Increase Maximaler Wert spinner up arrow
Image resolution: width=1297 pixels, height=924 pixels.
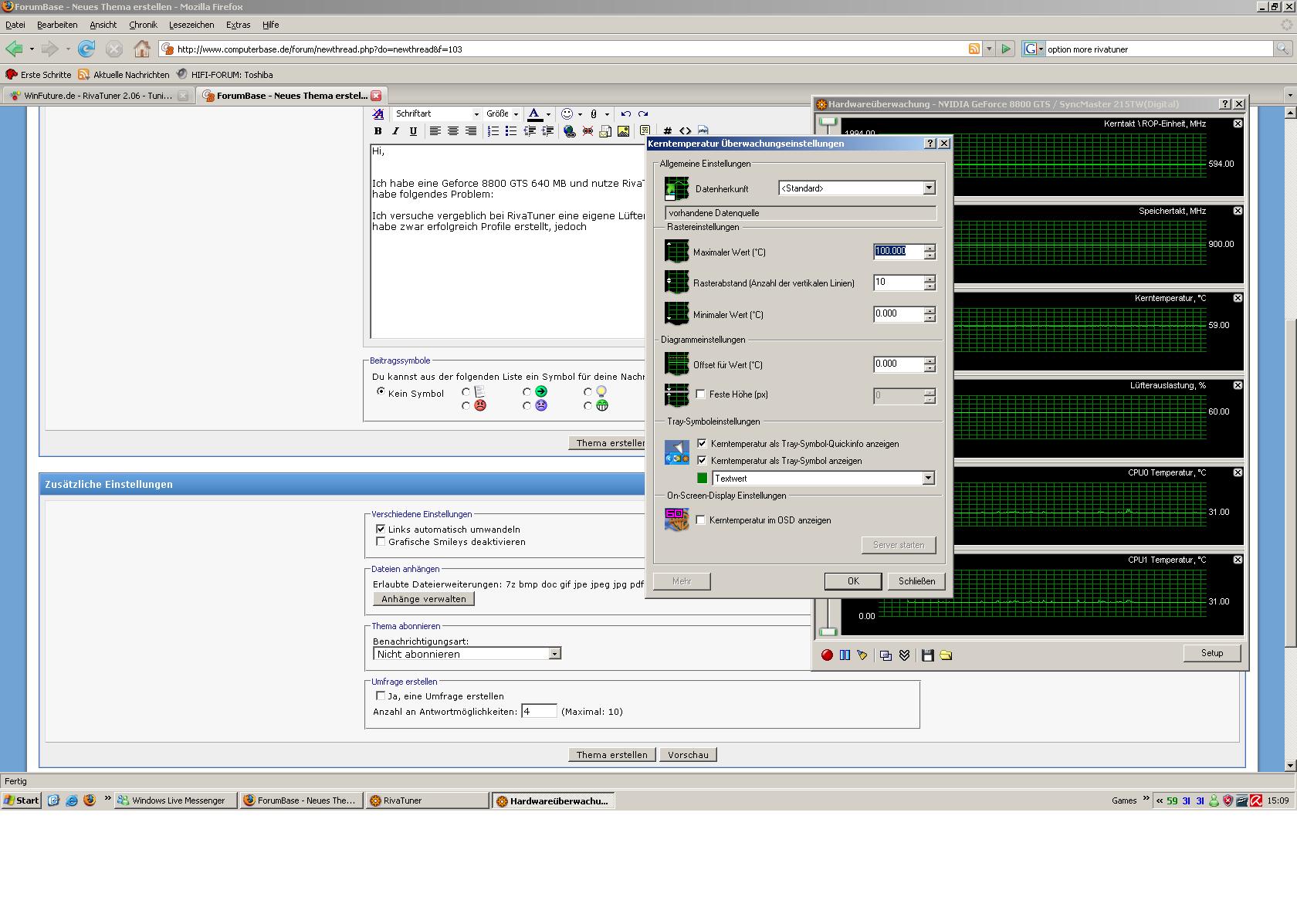(x=930, y=248)
